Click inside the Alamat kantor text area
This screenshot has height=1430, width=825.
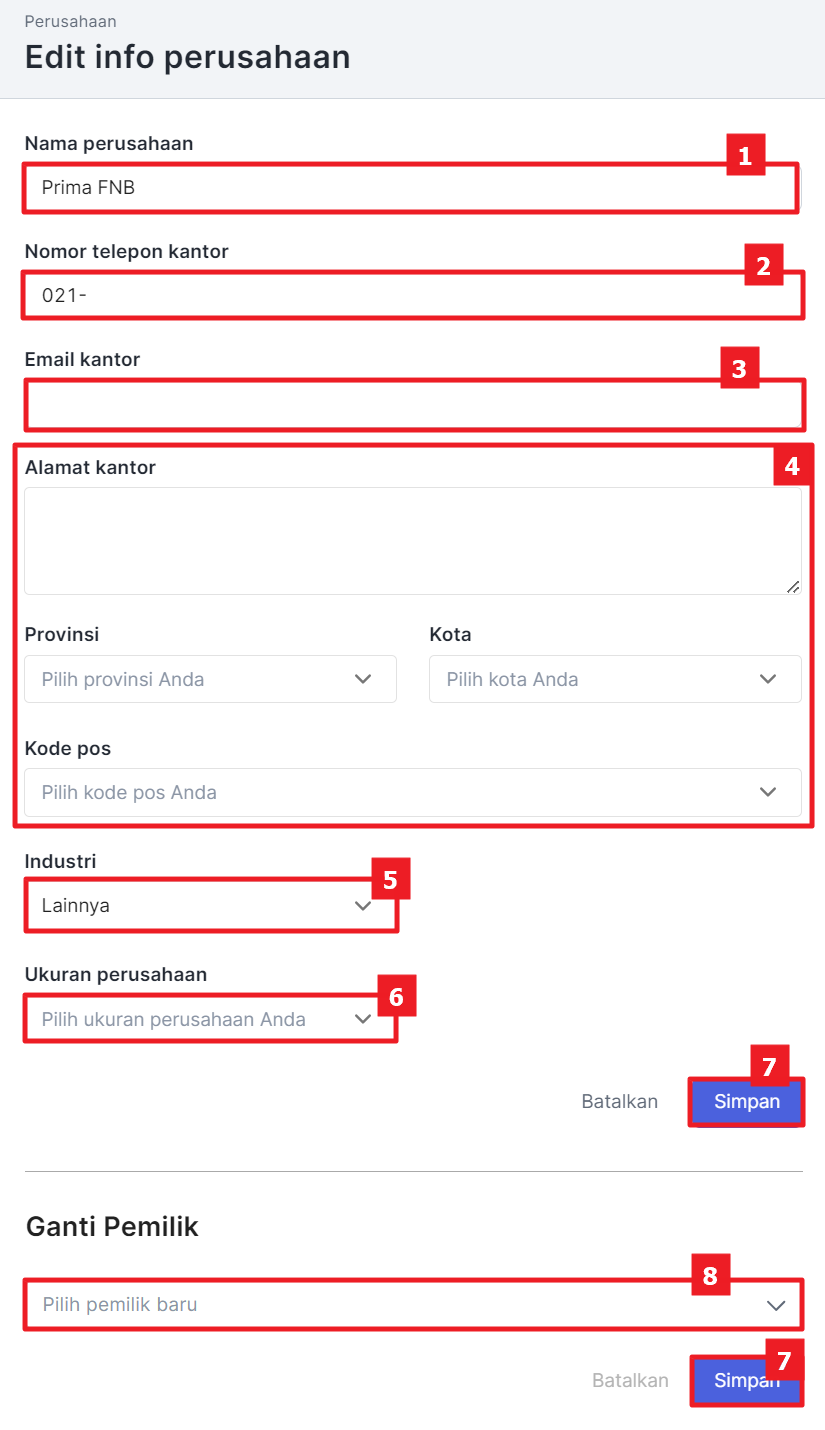(x=412, y=541)
